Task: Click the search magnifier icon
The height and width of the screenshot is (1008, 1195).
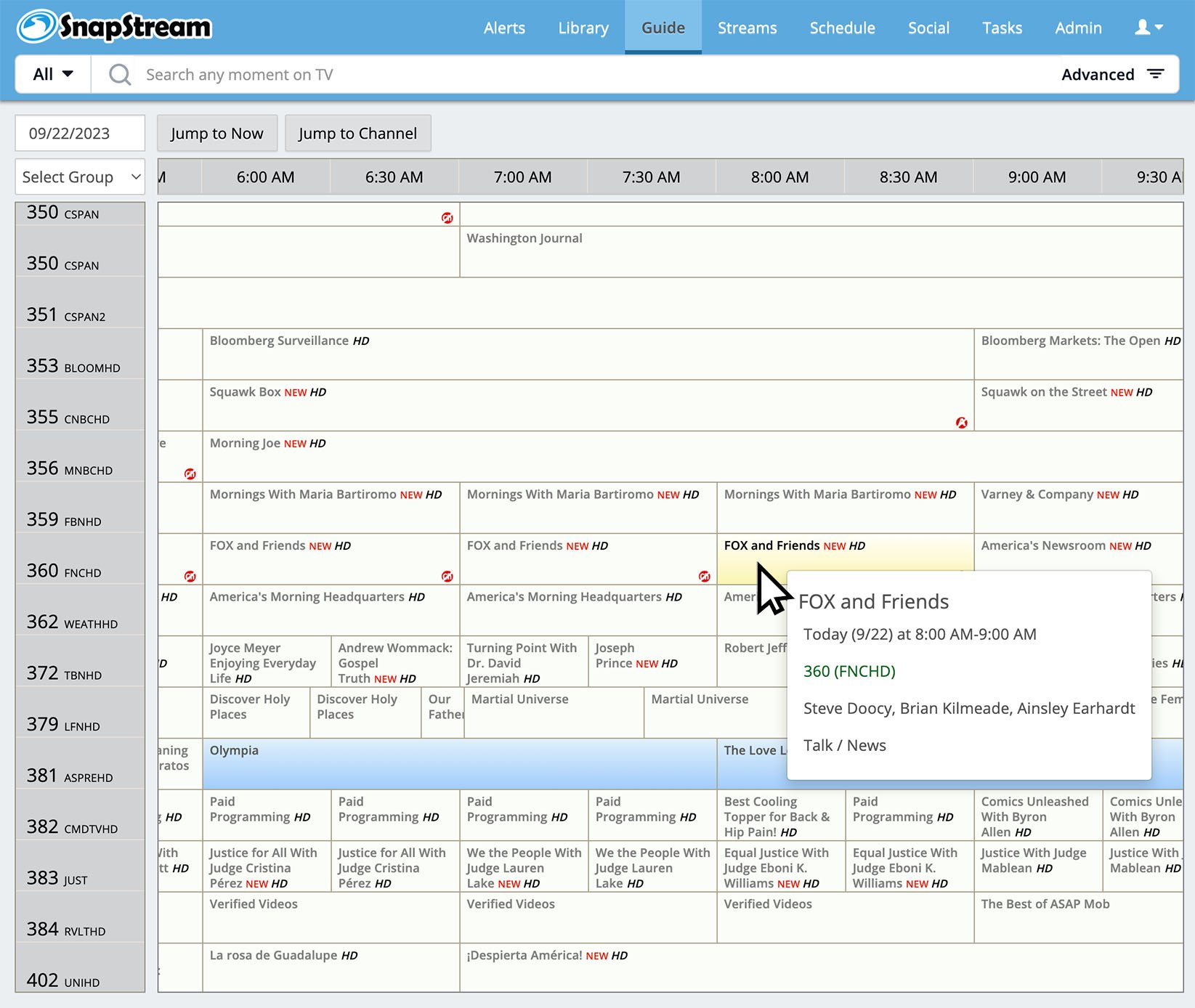Action: [x=120, y=75]
